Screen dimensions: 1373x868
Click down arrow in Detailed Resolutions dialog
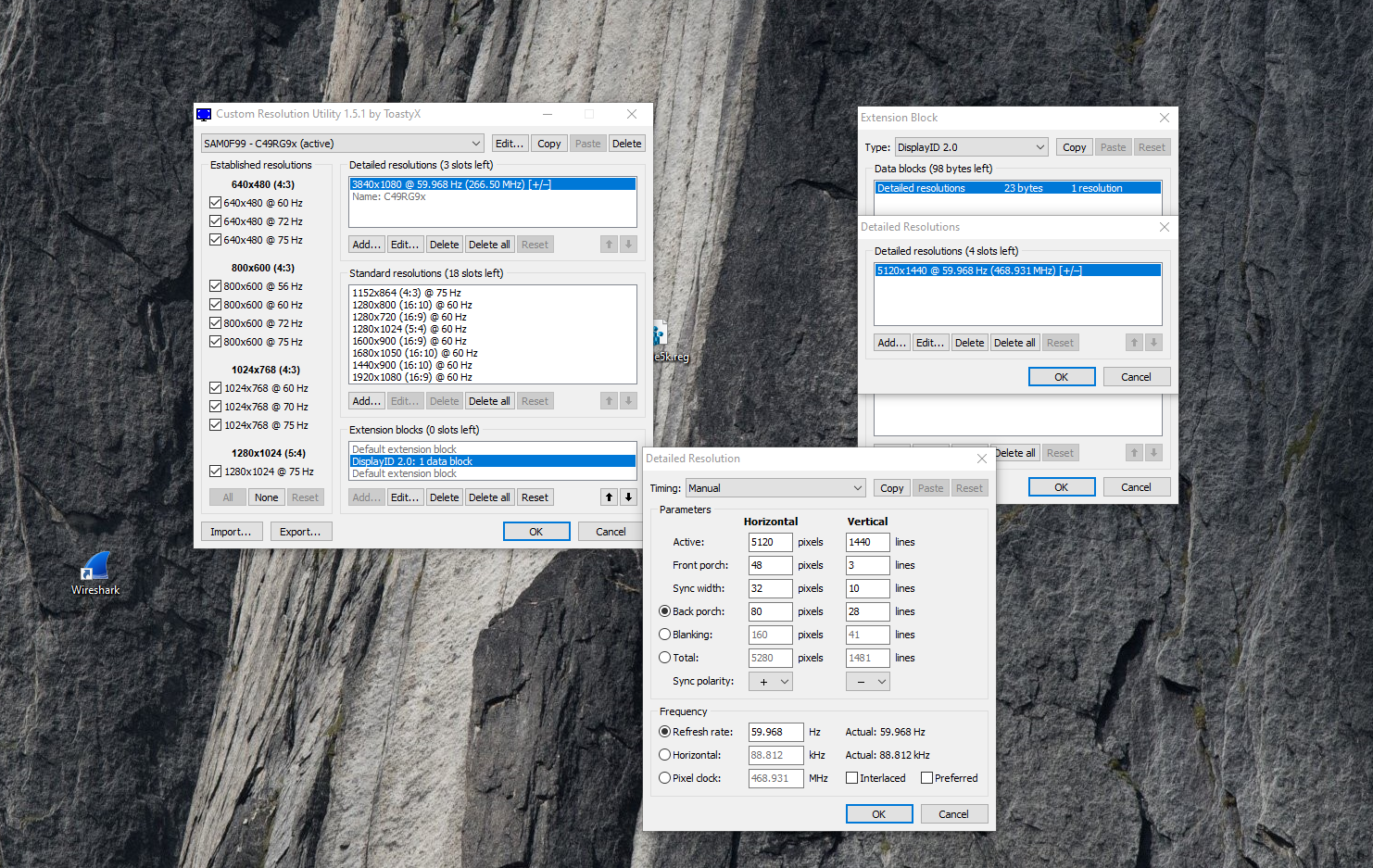point(1153,343)
